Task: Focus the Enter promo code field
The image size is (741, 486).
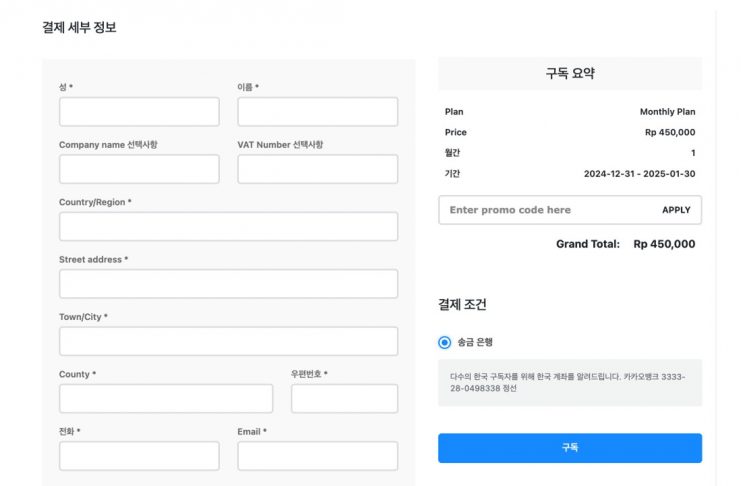Action: 545,210
